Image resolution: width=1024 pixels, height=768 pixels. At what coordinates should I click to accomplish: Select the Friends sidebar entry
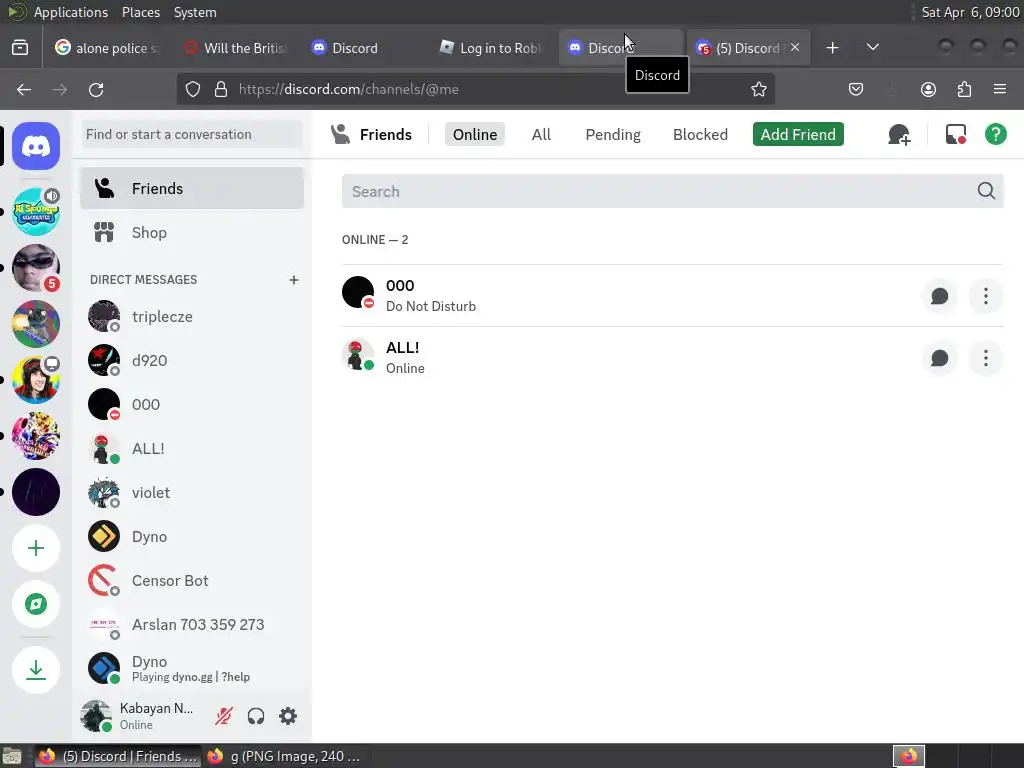coord(192,188)
